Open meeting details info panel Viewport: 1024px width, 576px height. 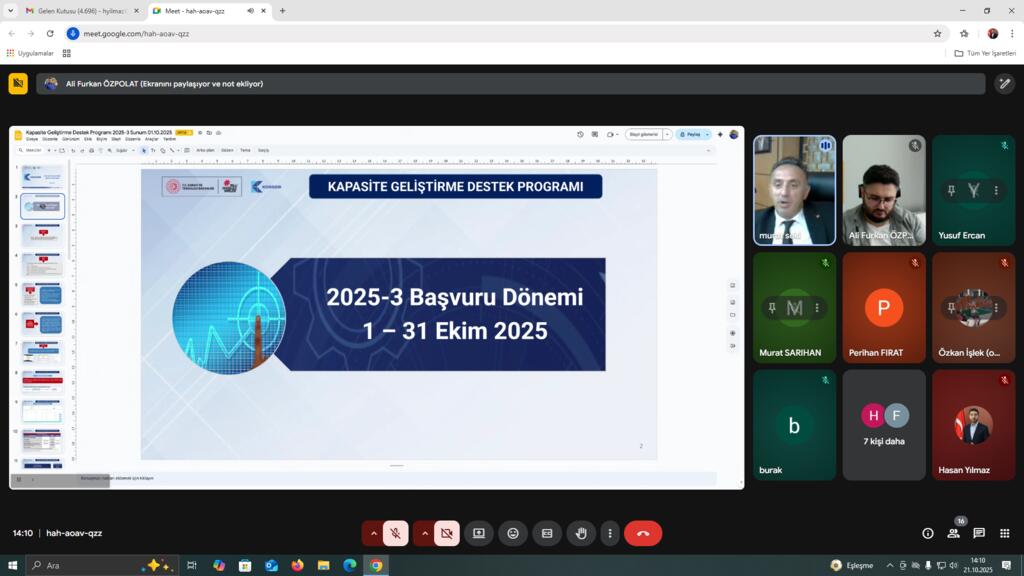(928, 533)
